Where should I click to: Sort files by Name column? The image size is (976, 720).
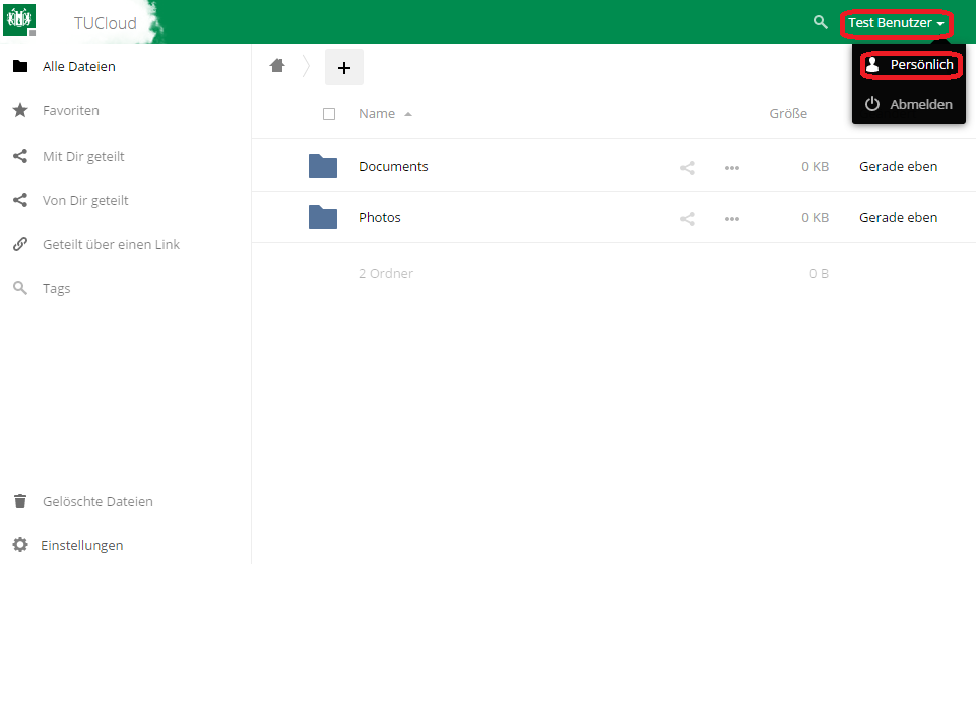(x=377, y=114)
